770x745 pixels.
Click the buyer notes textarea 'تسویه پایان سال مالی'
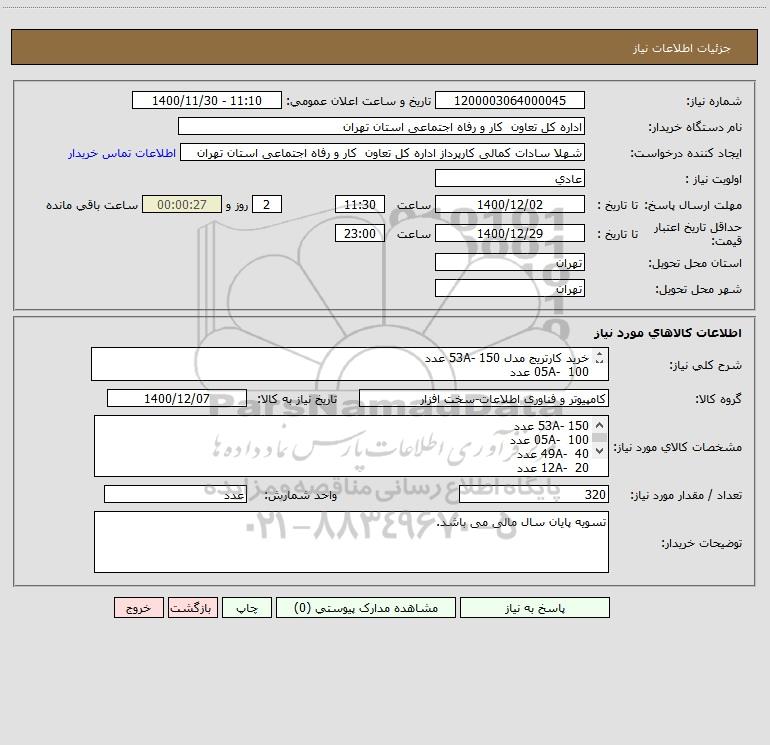click(351, 542)
